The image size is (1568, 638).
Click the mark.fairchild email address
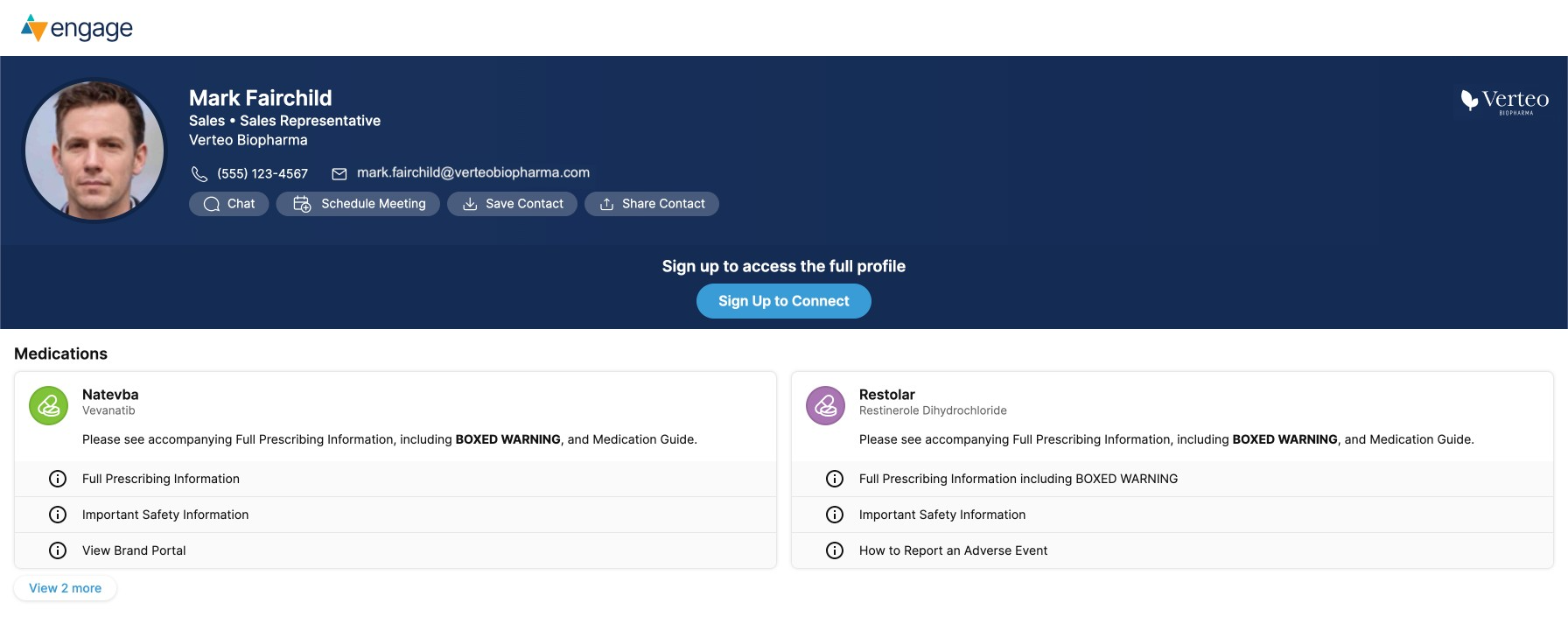tap(472, 173)
